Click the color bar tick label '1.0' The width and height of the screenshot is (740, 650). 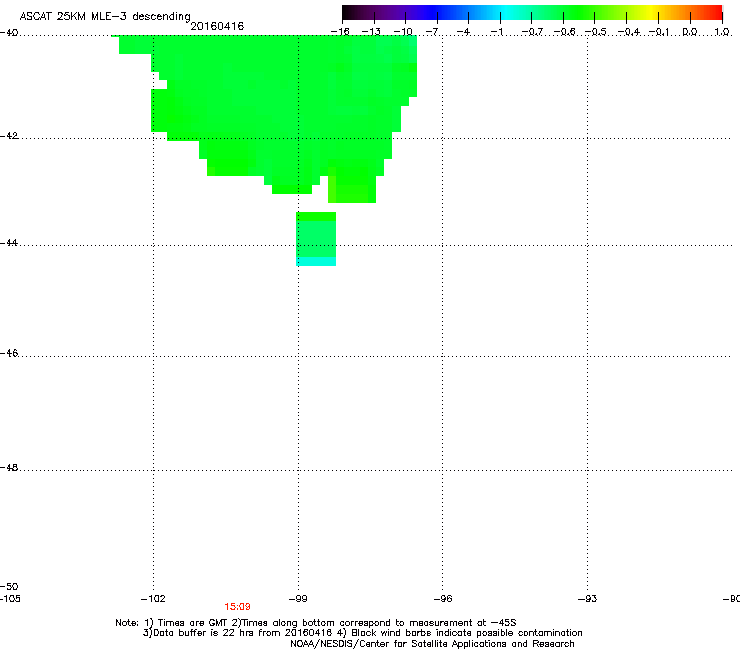tap(722, 32)
